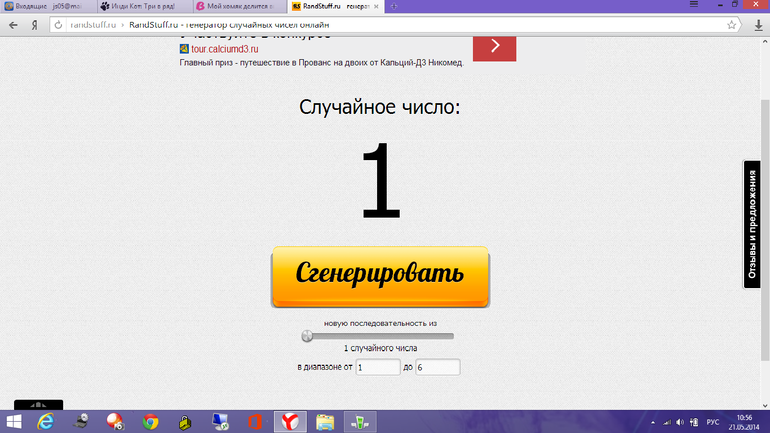This screenshot has height=433, width=770.
Task: Open the tour.calciumd3.ru ad link
Action: (x=217, y=48)
